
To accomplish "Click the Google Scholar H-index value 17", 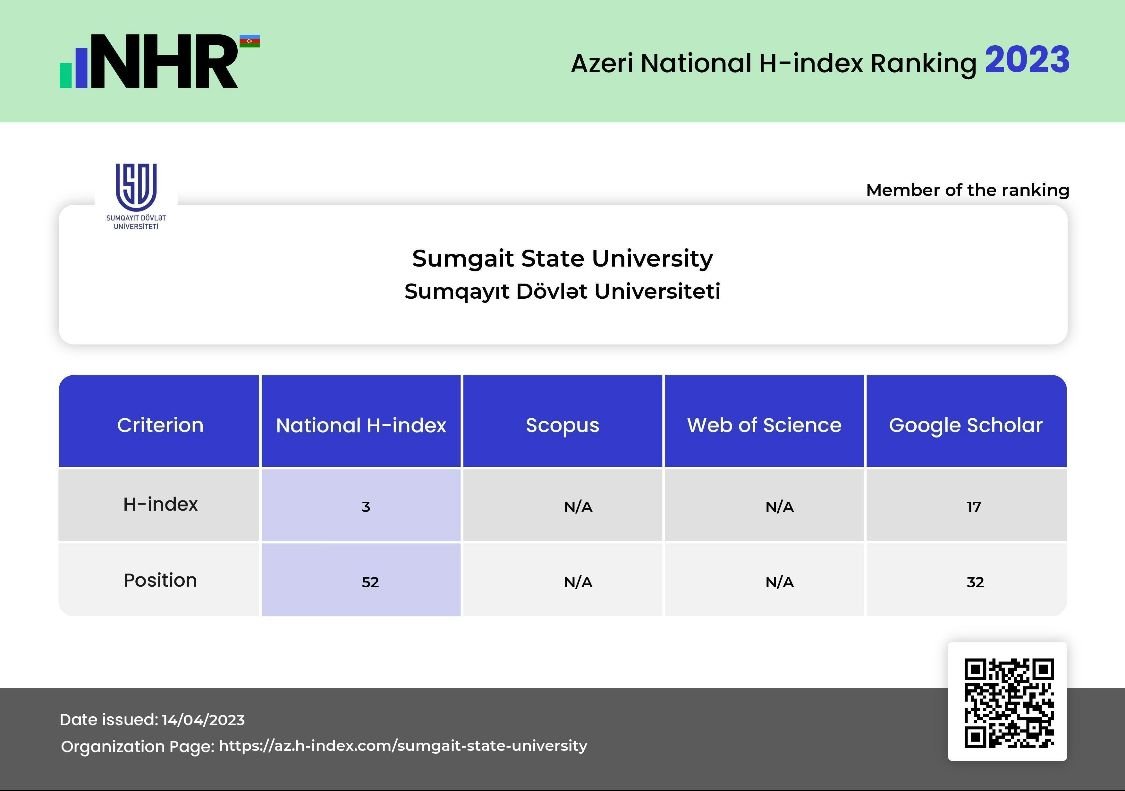I will pos(974,507).
